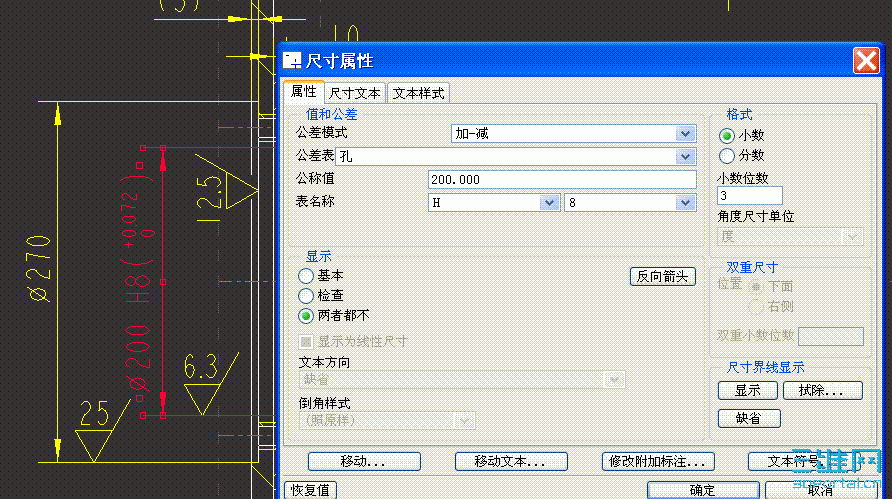Screen dimensions: 892x499
Task: Close the 尺寸属性 dialog
Action: pos(866,60)
